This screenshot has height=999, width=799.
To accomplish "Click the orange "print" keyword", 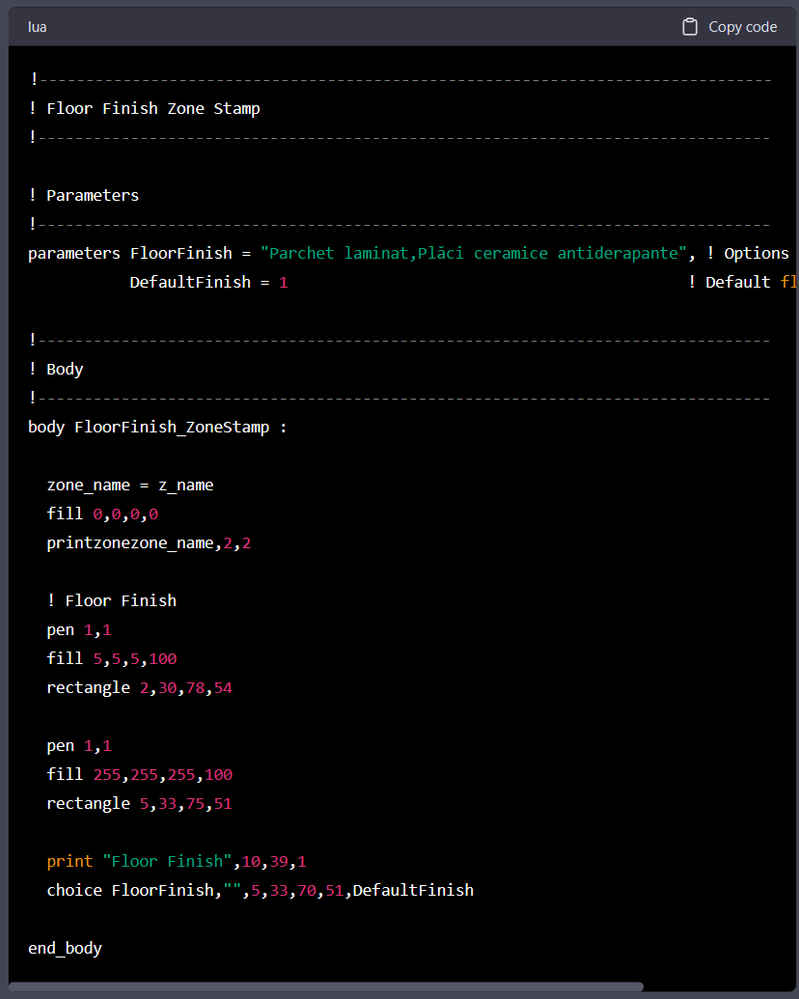I will coord(69,861).
